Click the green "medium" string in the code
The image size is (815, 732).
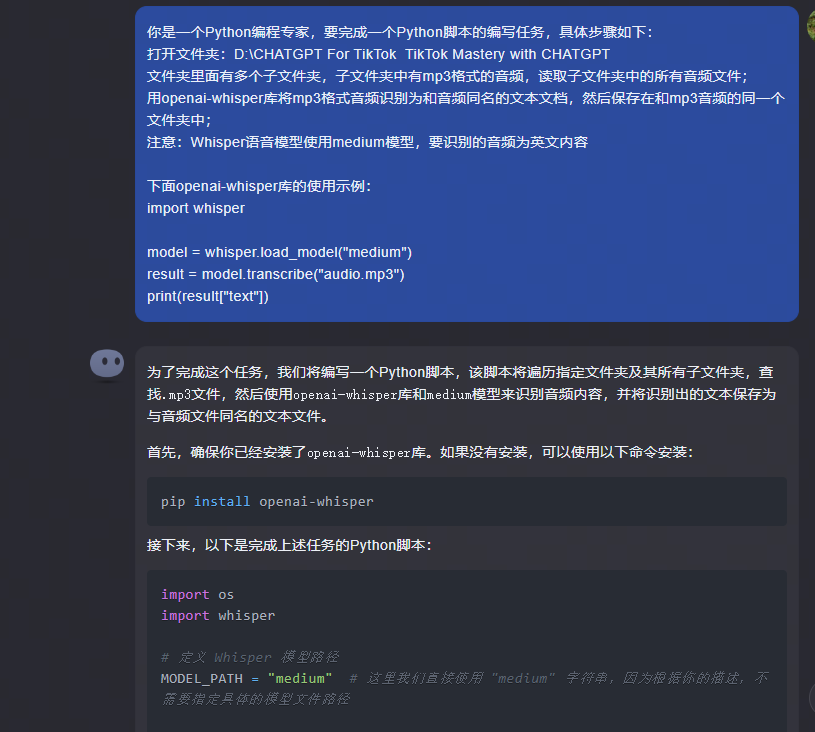click(x=300, y=678)
